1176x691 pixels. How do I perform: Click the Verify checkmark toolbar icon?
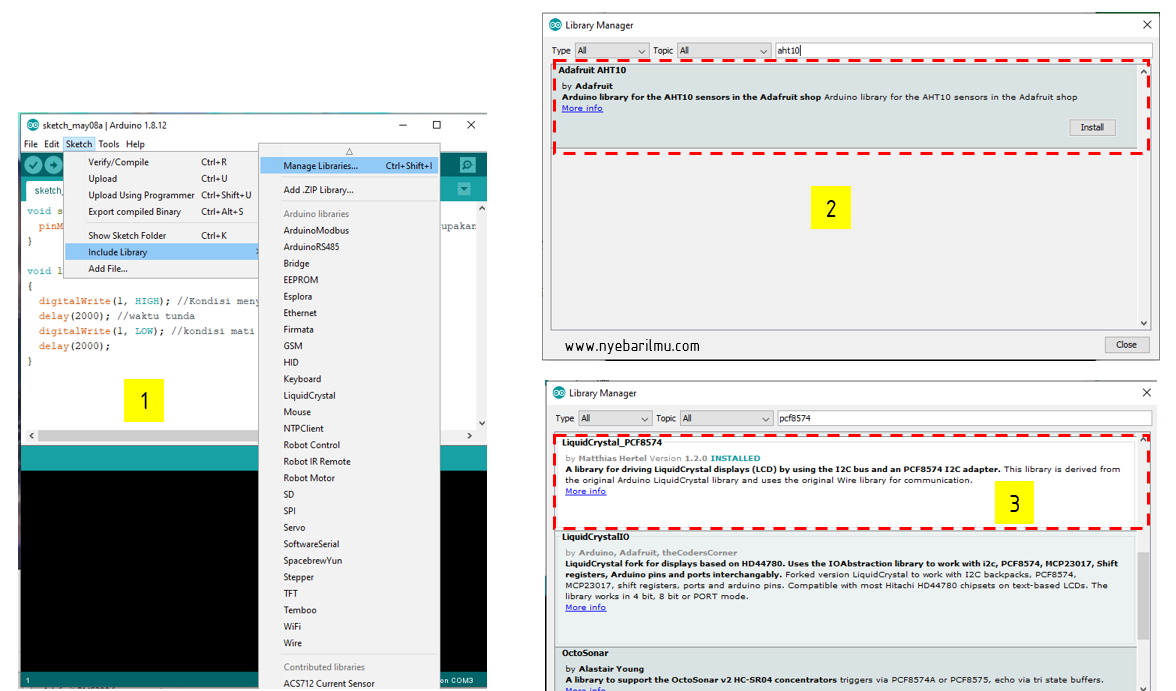[33, 165]
